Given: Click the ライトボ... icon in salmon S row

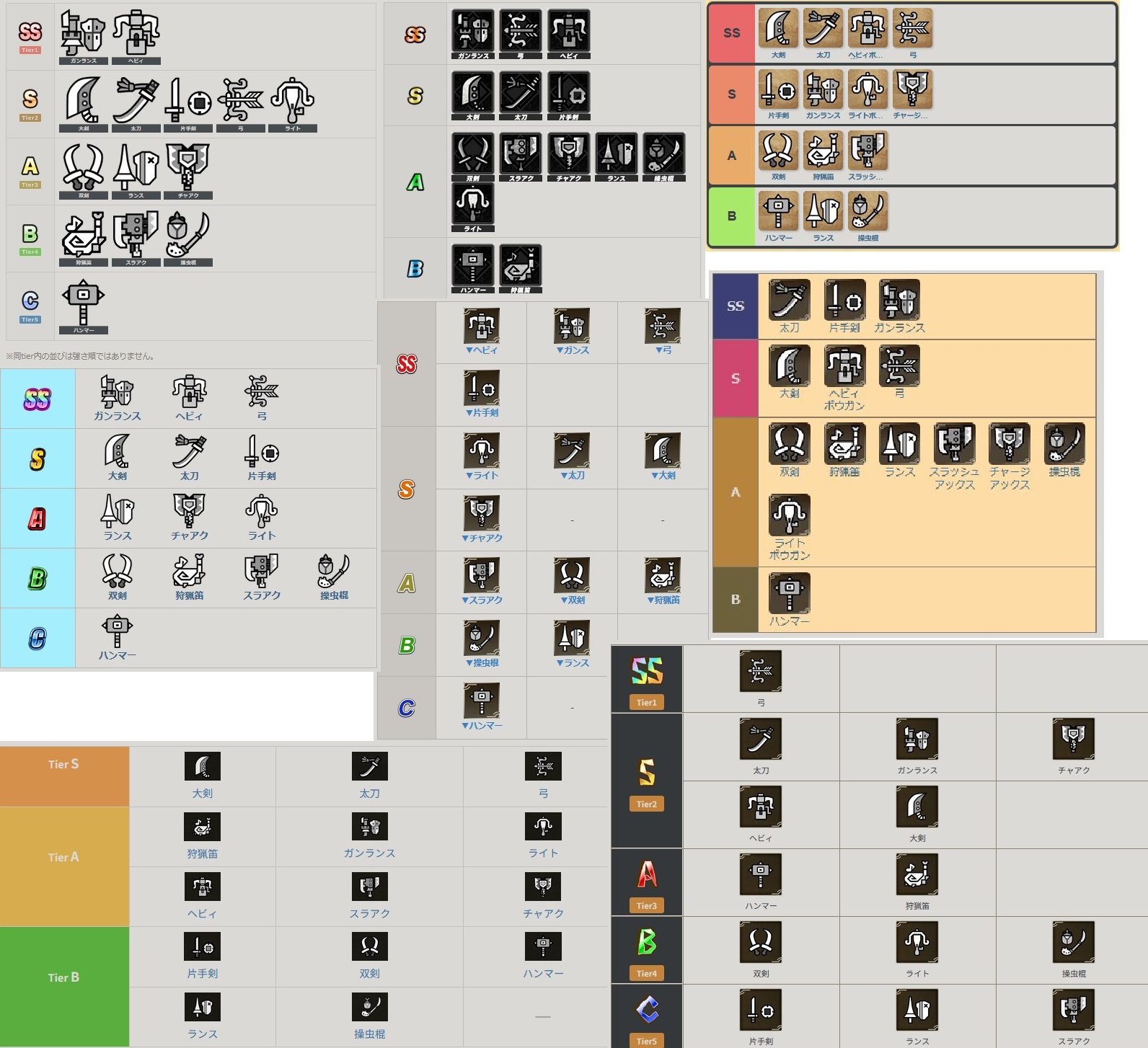Looking at the screenshot, I should pyautogui.click(x=867, y=89).
